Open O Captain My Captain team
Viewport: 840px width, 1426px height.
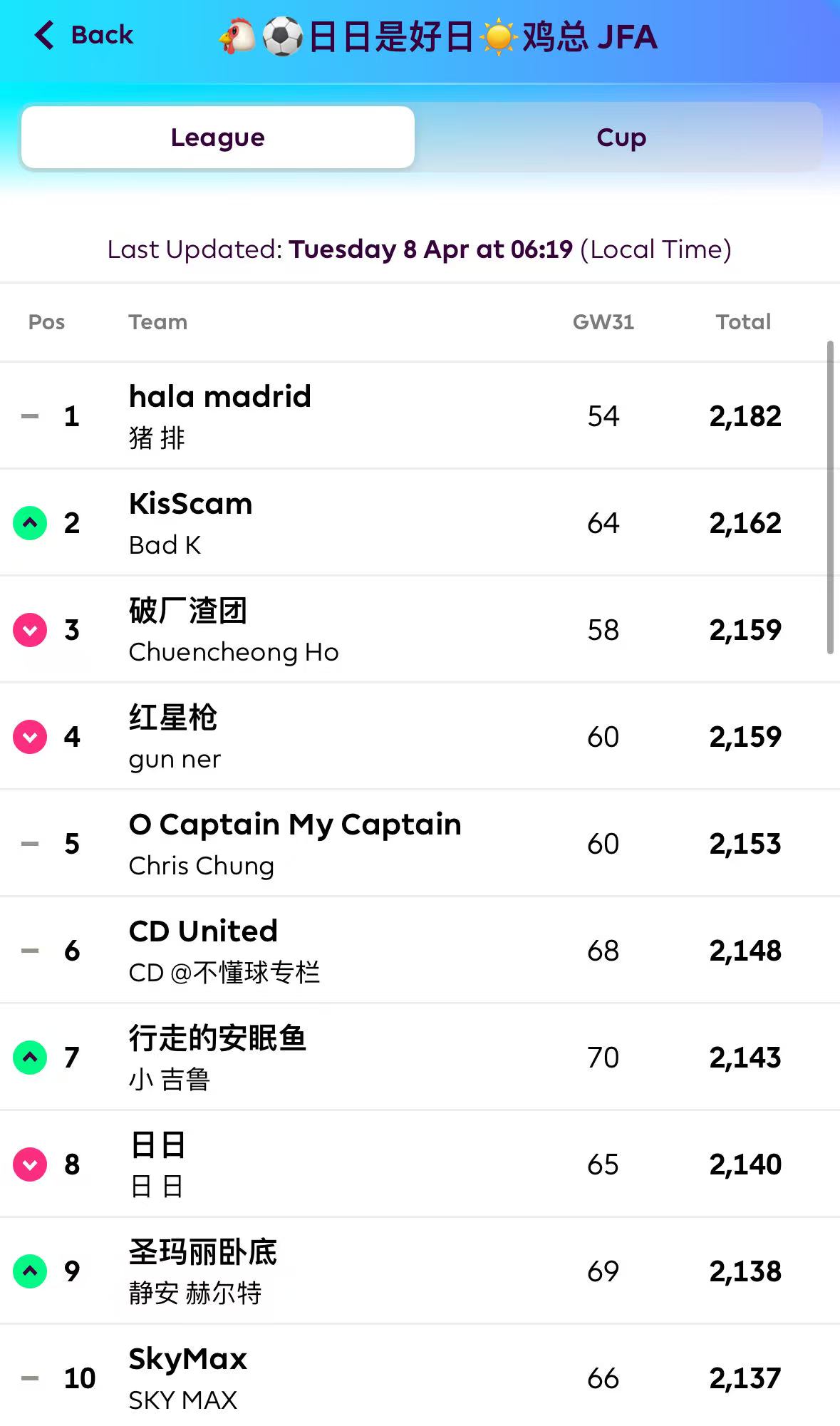coord(295,825)
